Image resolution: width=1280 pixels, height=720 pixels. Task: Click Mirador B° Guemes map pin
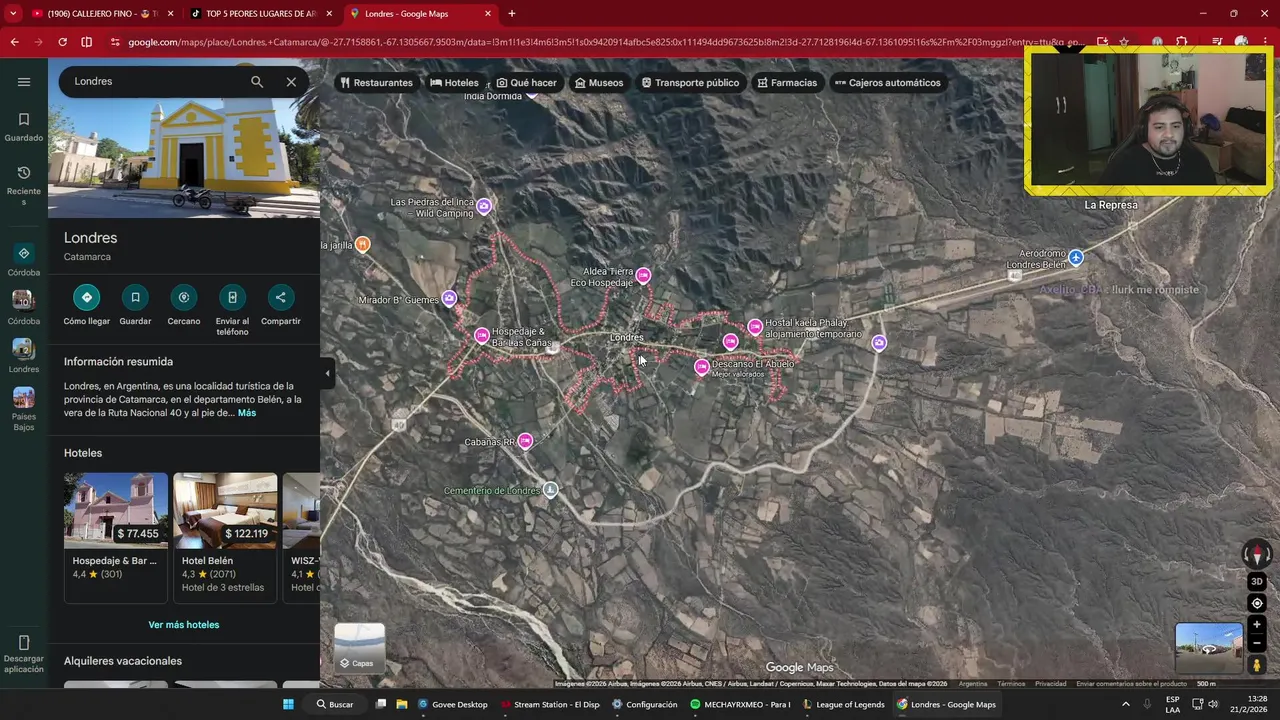[449, 298]
